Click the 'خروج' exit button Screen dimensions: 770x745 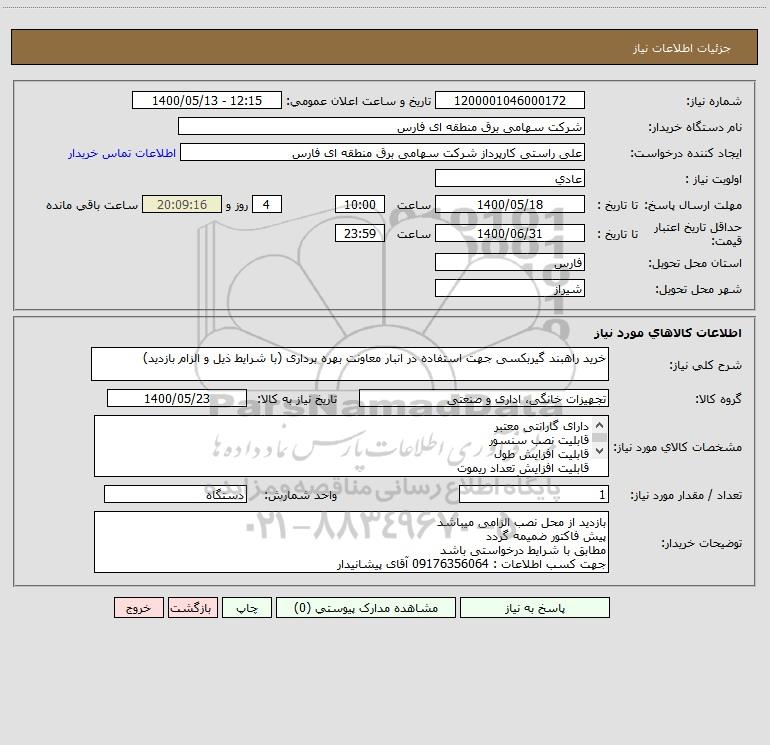[138, 608]
